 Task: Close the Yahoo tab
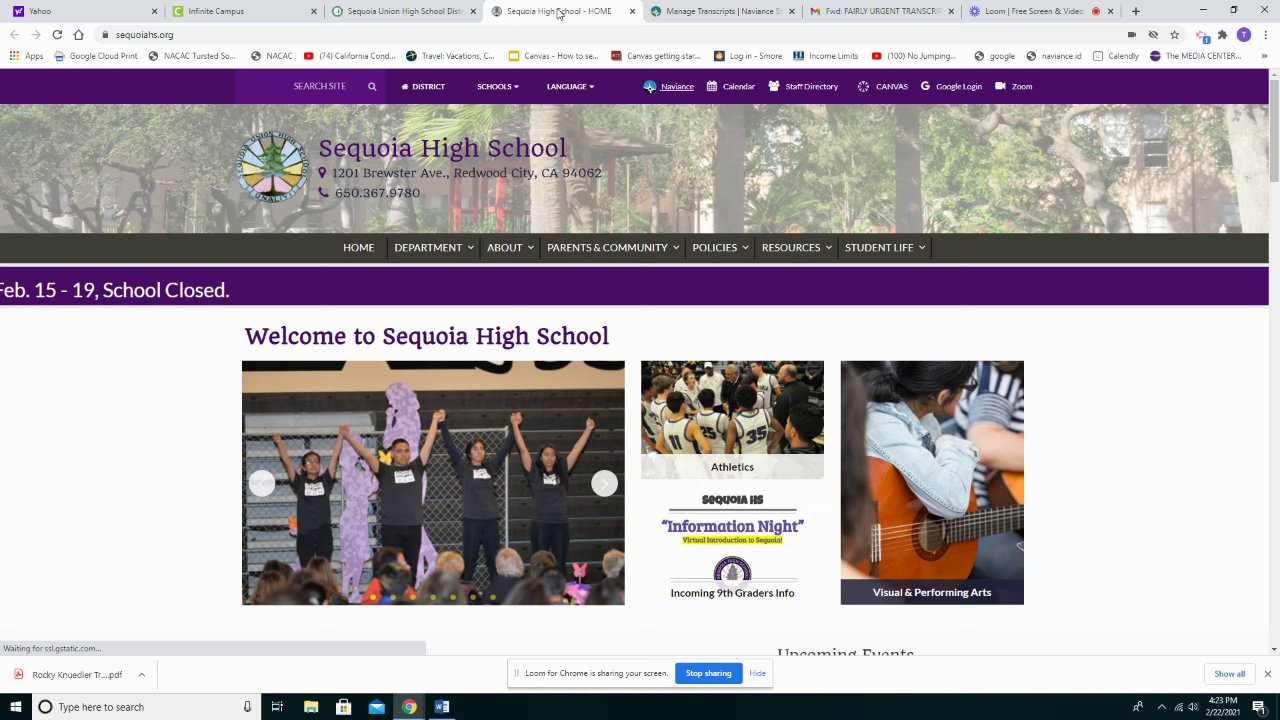[154, 11]
